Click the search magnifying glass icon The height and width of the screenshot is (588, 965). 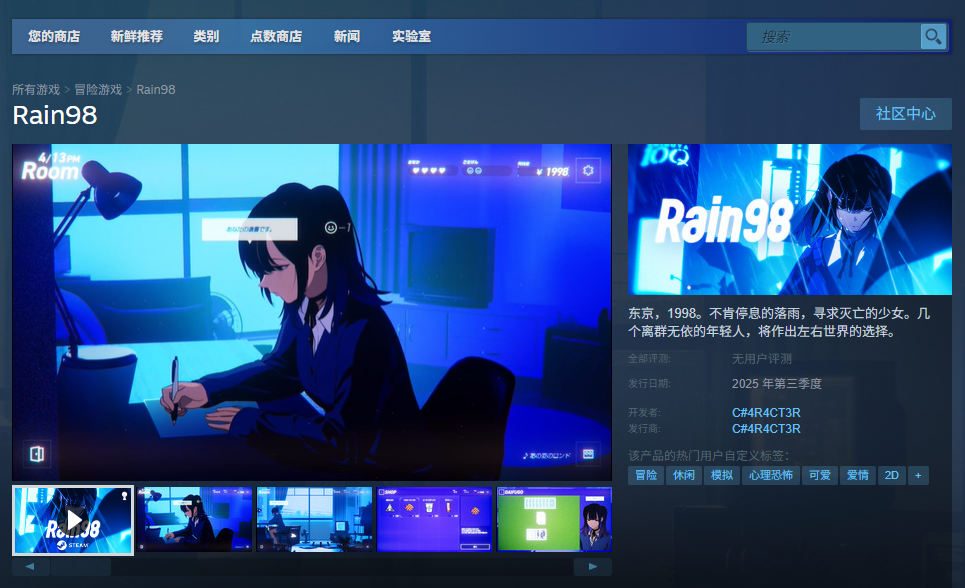(x=932, y=37)
